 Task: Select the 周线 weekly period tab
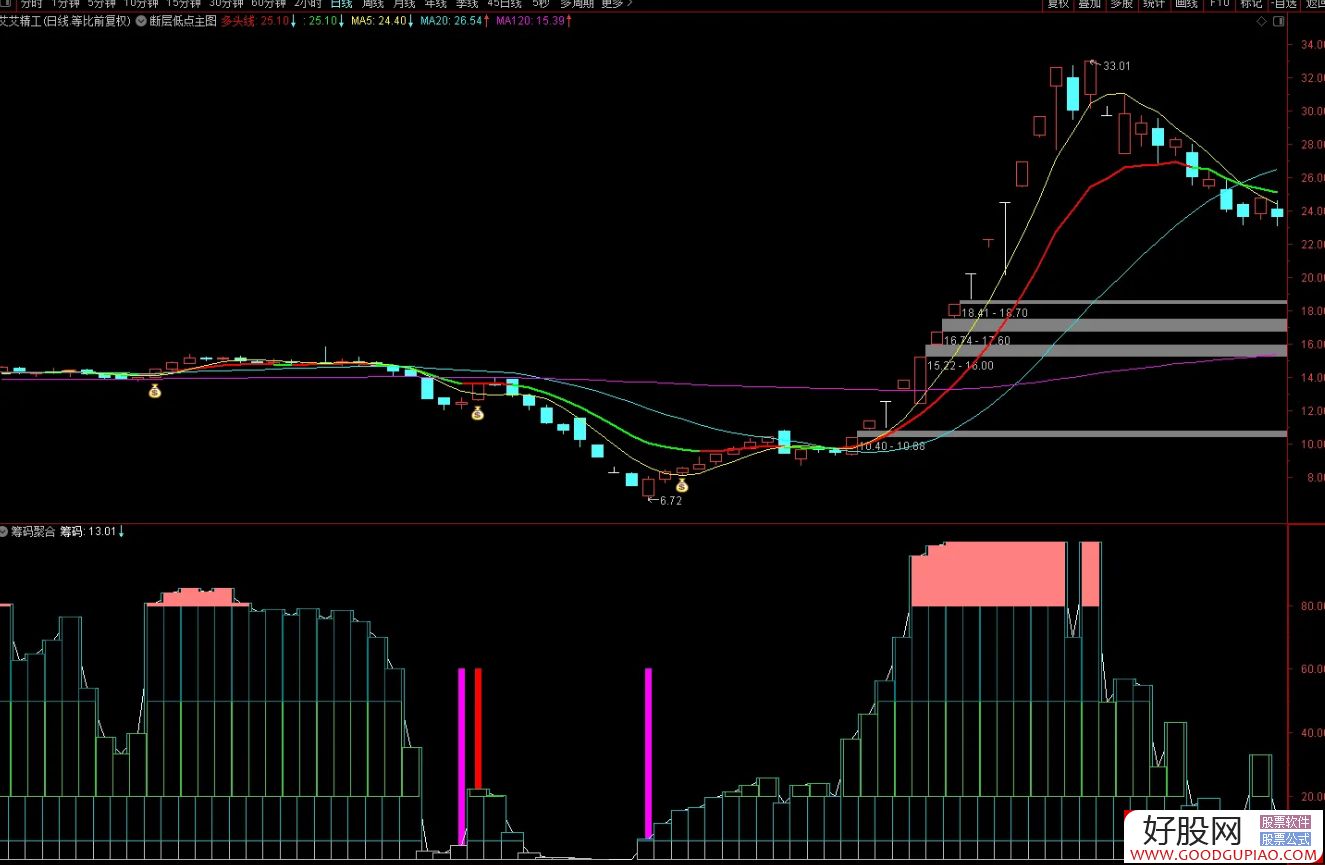tap(372, 4)
